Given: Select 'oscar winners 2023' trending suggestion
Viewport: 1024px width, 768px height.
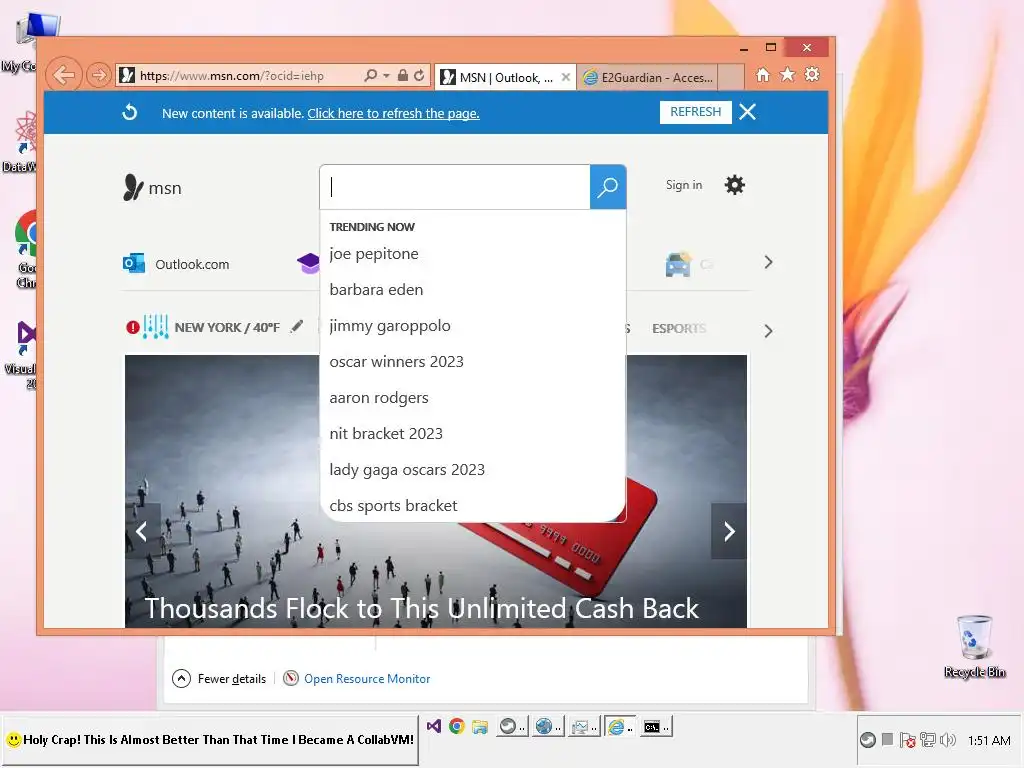Looking at the screenshot, I should click(396, 362).
